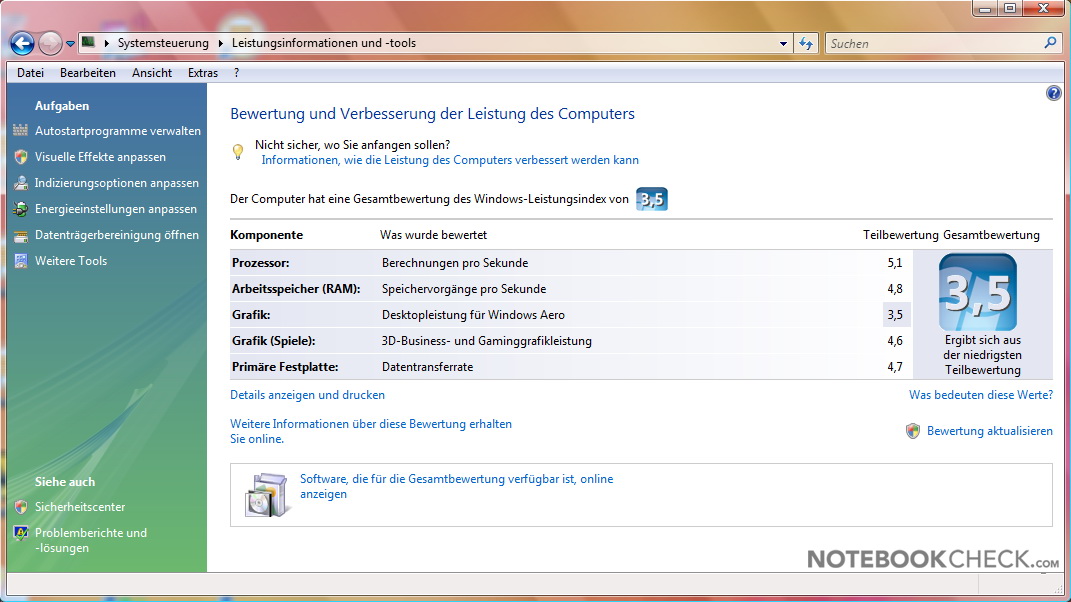Click the Prozessor score 5,1
1071x602 pixels.
895,262
